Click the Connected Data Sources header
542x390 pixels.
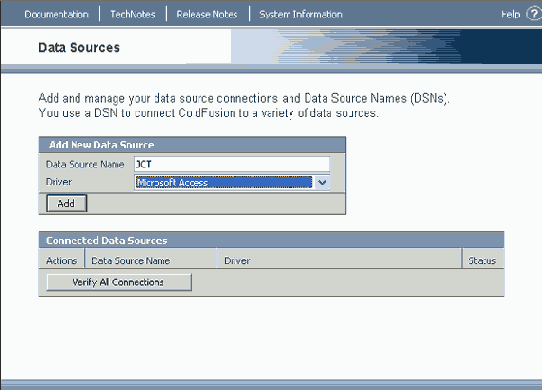pyautogui.click(x=107, y=240)
